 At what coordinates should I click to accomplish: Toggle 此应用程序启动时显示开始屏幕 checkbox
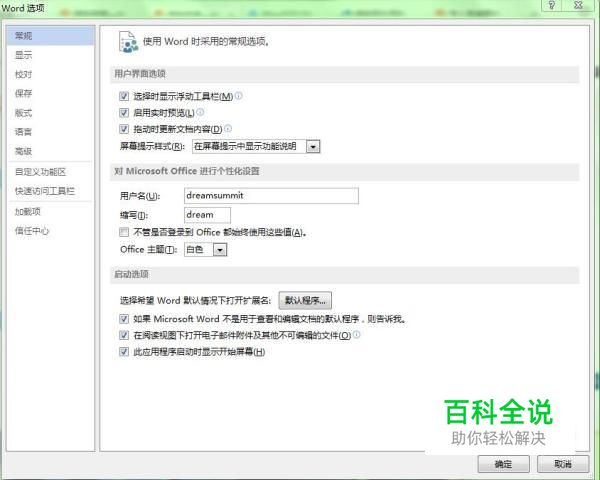(124, 352)
